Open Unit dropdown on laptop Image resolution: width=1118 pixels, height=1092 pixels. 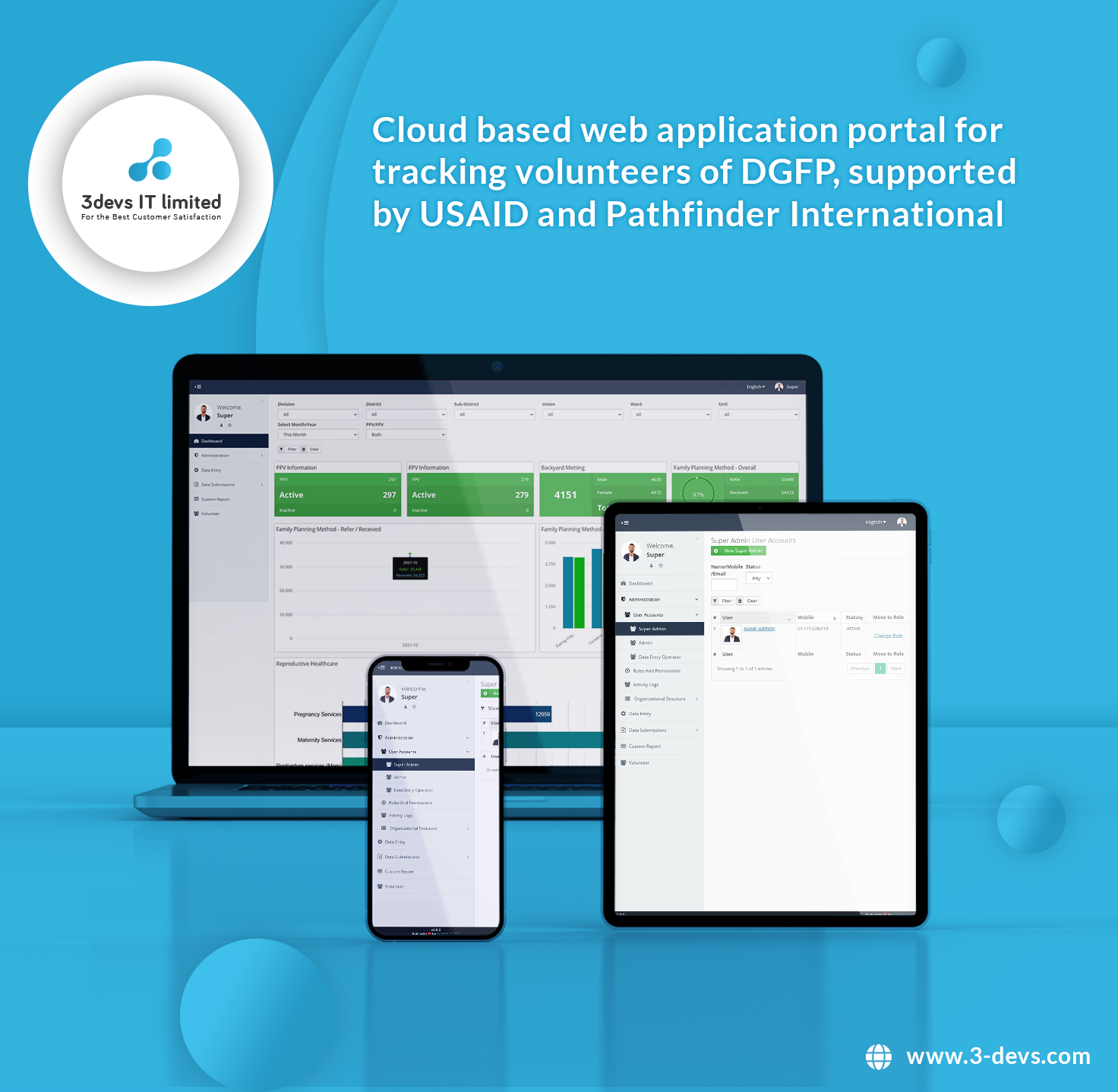pos(759,415)
